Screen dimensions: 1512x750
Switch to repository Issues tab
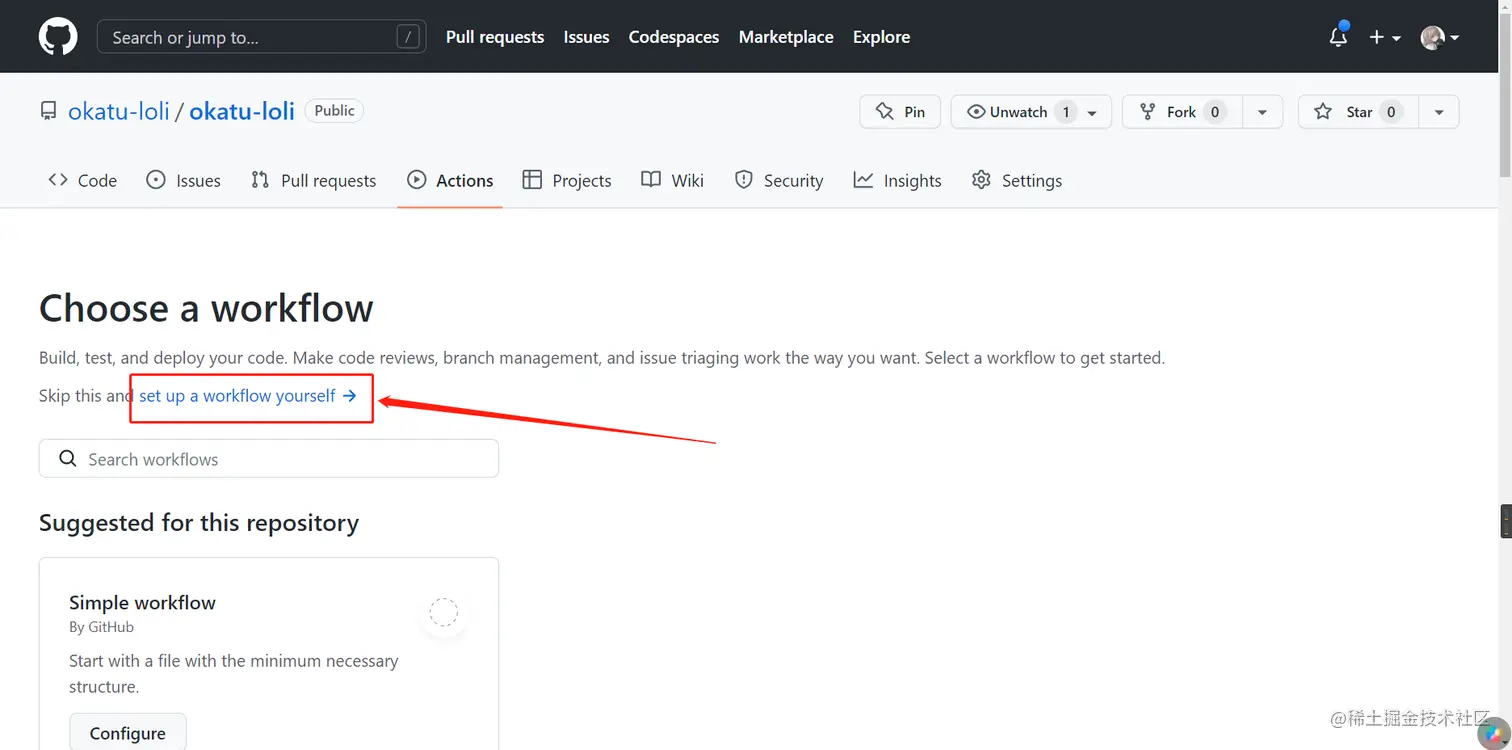(184, 180)
